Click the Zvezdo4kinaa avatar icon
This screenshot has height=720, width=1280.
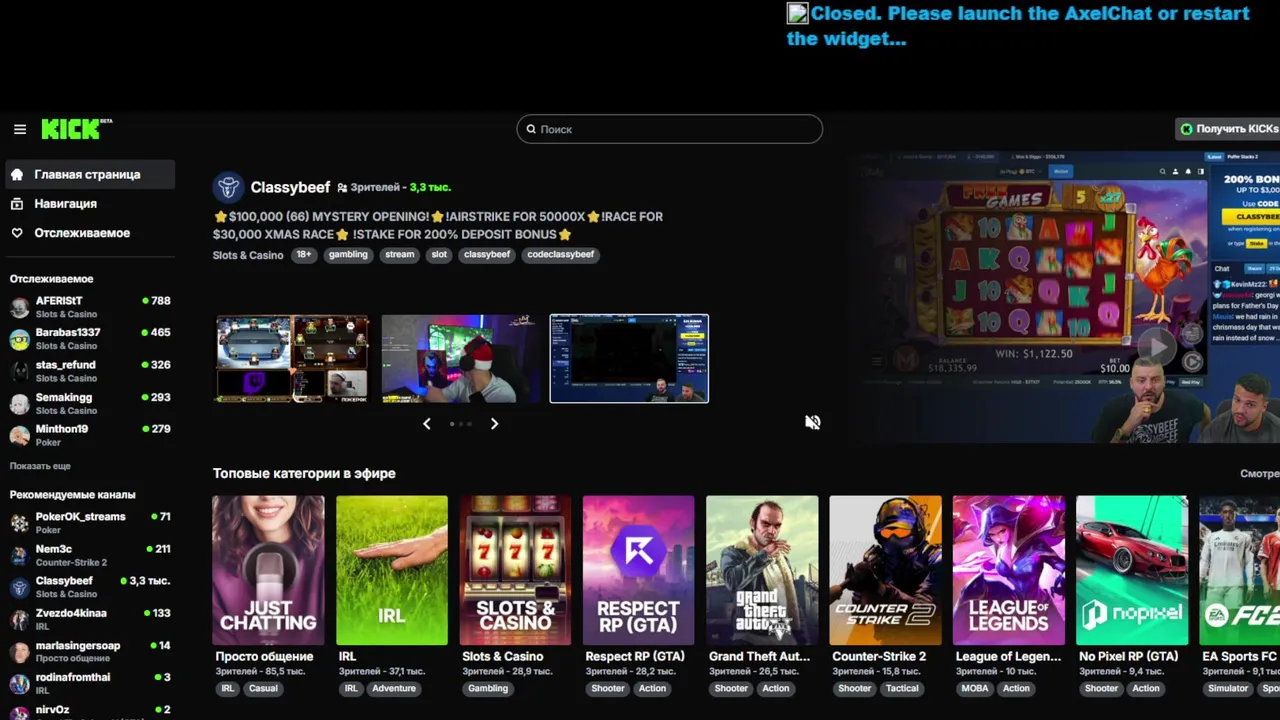(20, 619)
